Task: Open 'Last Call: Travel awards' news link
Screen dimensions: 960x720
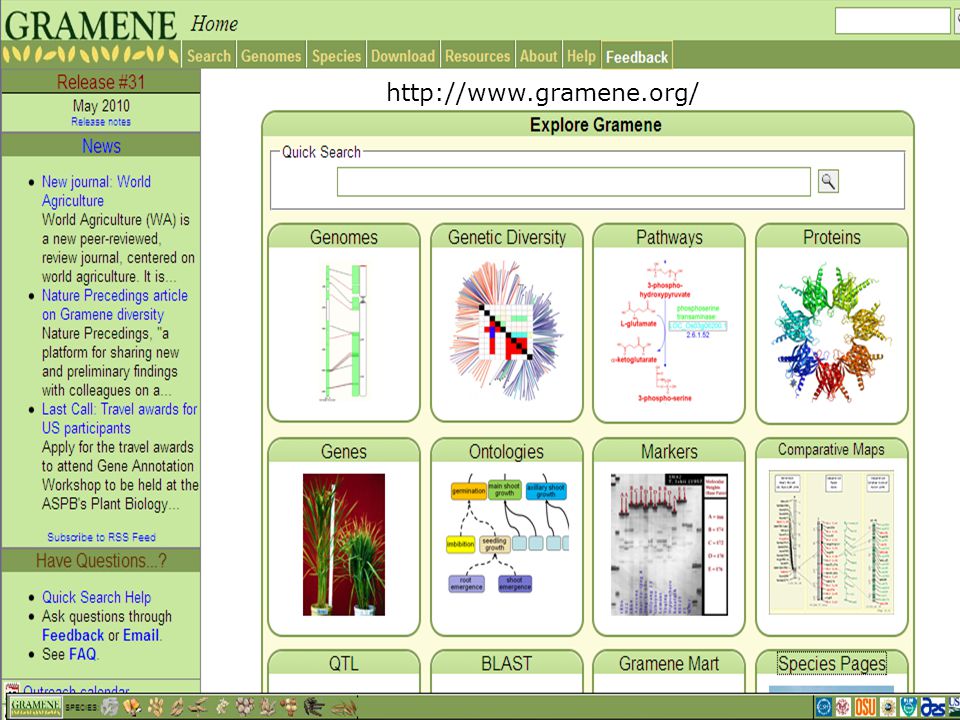Action: [x=119, y=419]
